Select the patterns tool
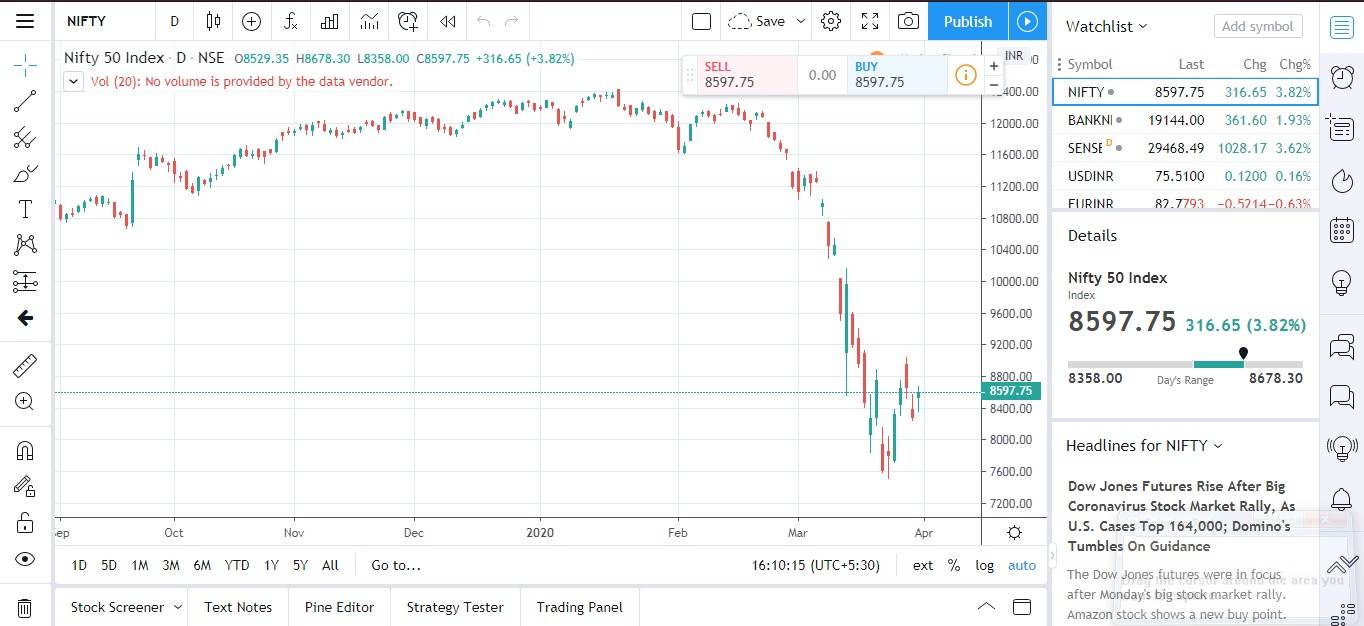1364x626 pixels. point(25,245)
